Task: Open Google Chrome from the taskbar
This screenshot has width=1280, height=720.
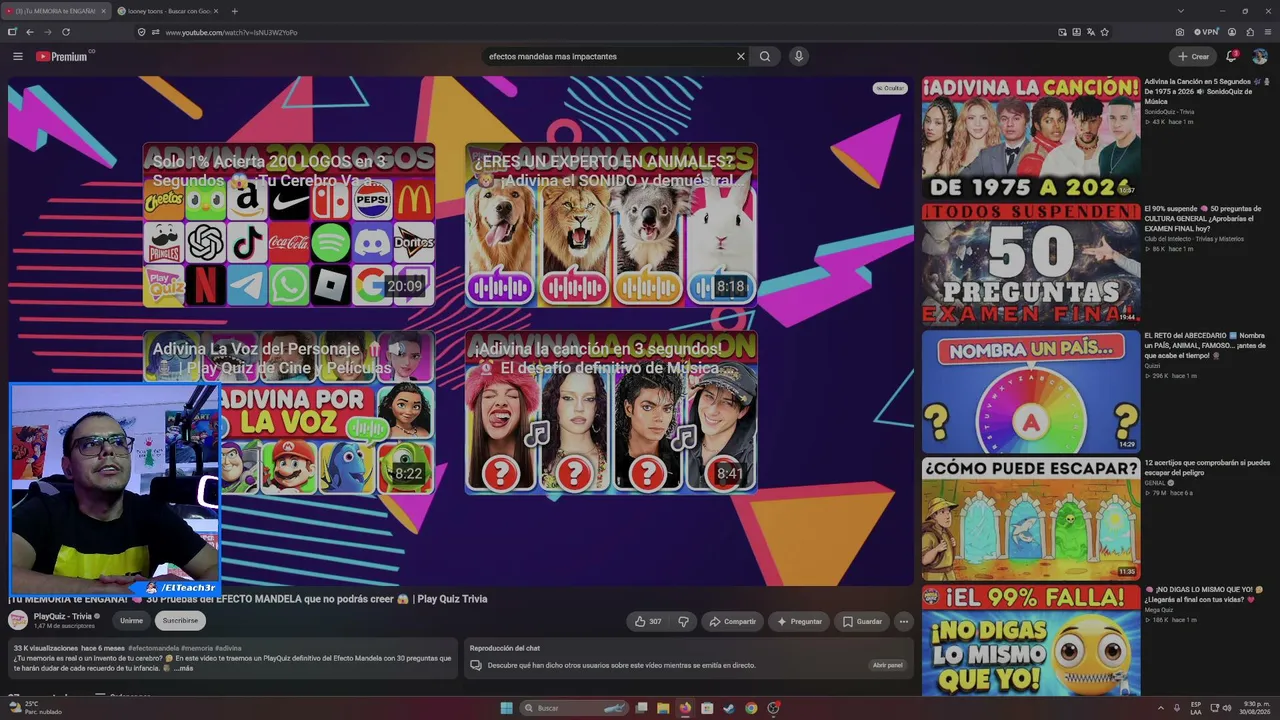Action: coord(751,708)
